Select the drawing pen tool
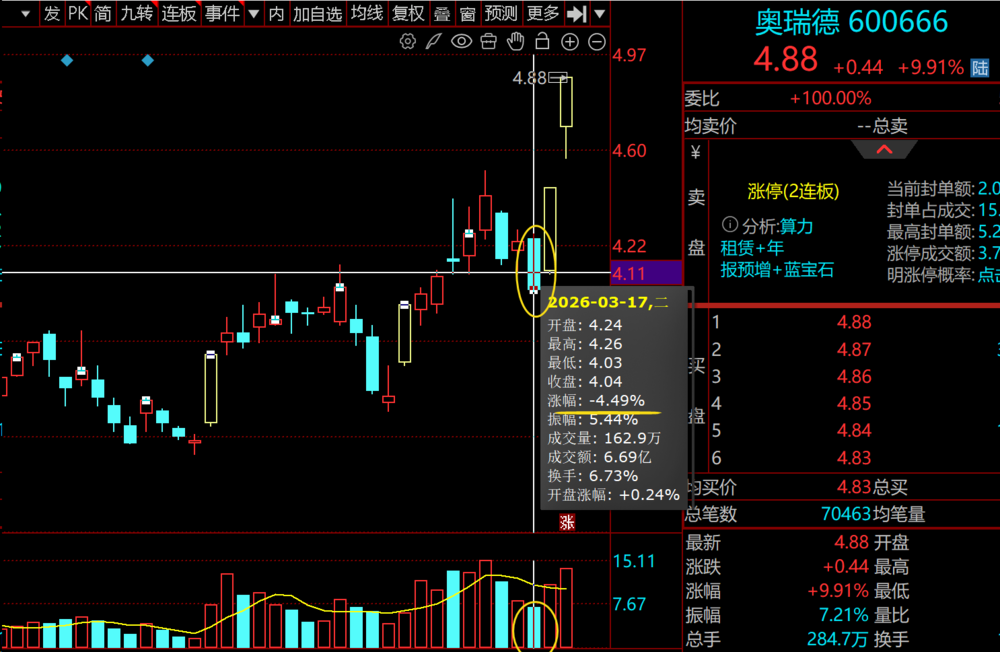The width and height of the screenshot is (1000, 652). point(433,41)
